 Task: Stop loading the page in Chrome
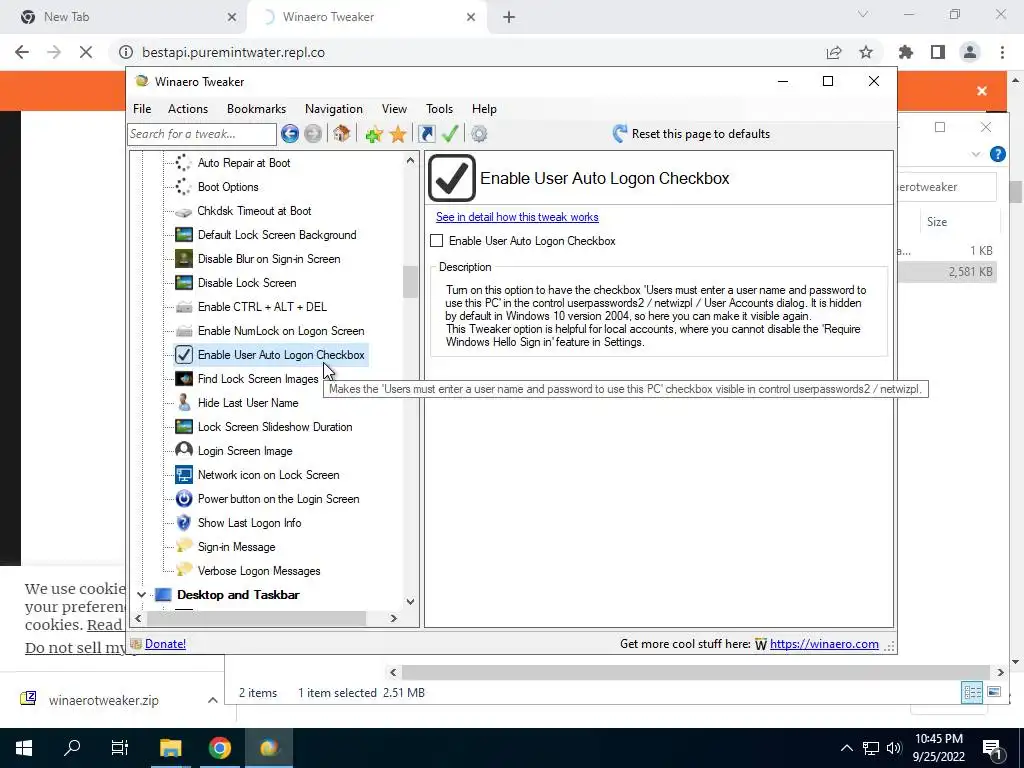pos(86,52)
